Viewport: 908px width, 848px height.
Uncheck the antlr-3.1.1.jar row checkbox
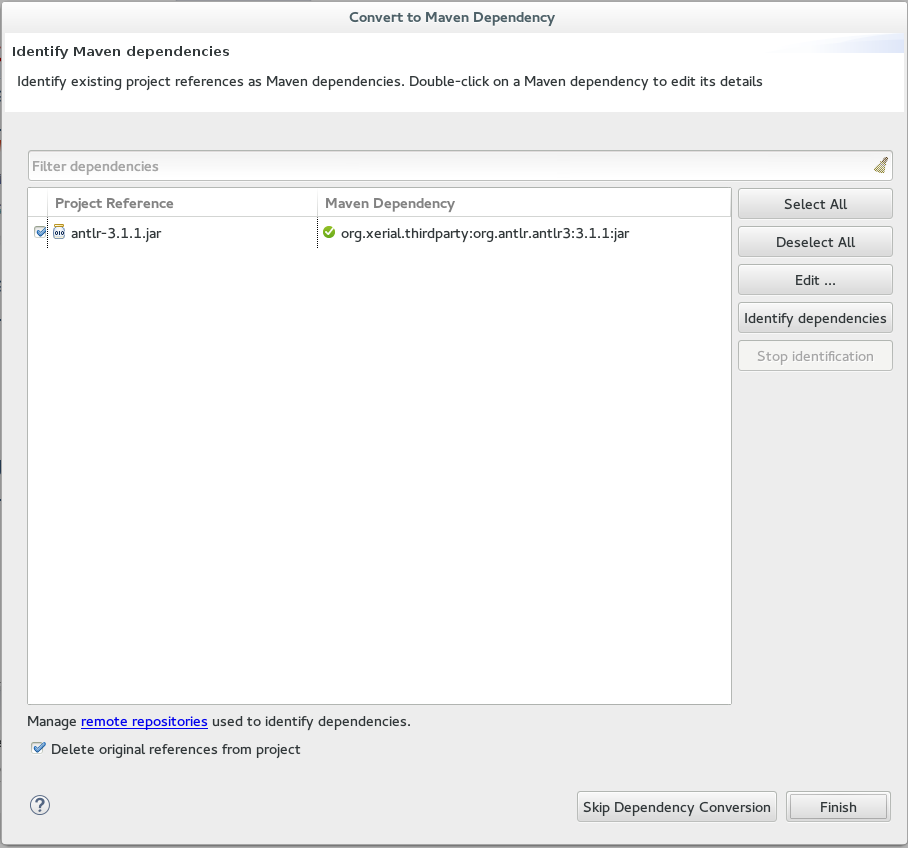tap(40, 232)
